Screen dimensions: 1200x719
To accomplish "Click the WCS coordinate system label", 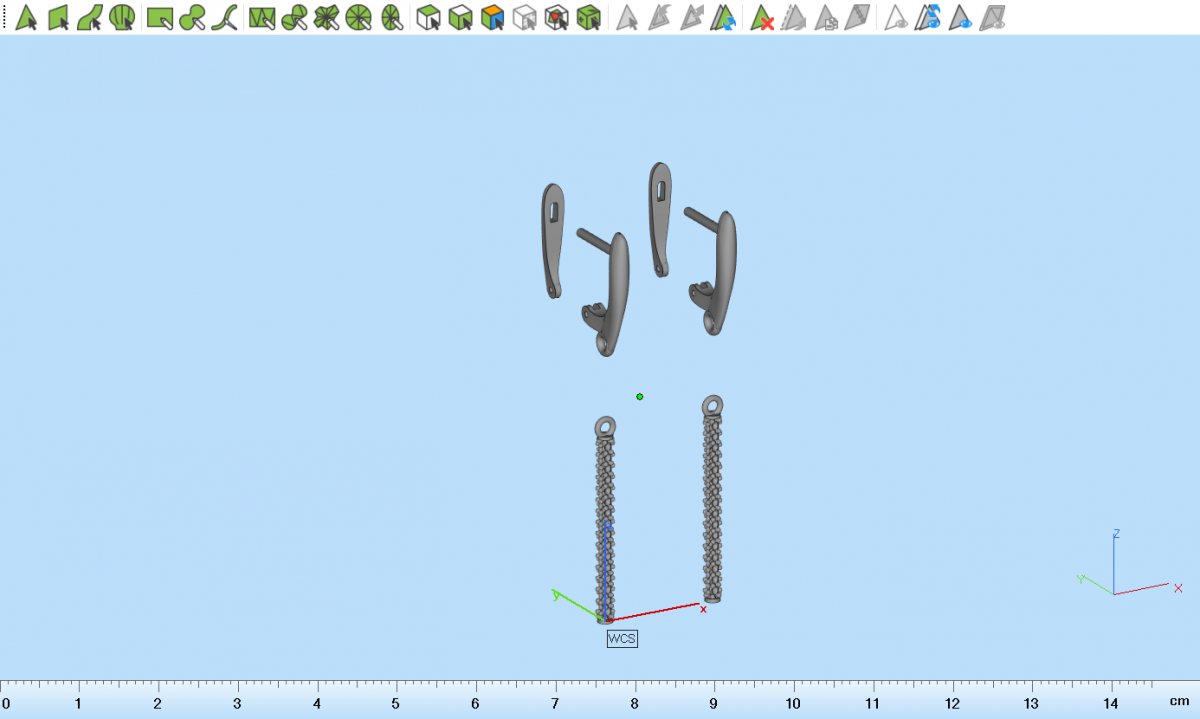I will pos(622,638).
